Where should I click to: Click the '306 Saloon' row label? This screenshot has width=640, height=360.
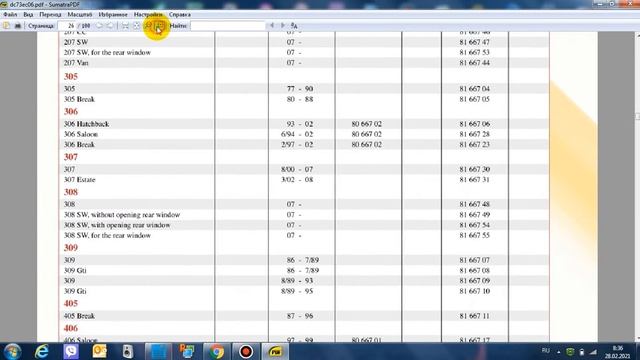[80, 134]
